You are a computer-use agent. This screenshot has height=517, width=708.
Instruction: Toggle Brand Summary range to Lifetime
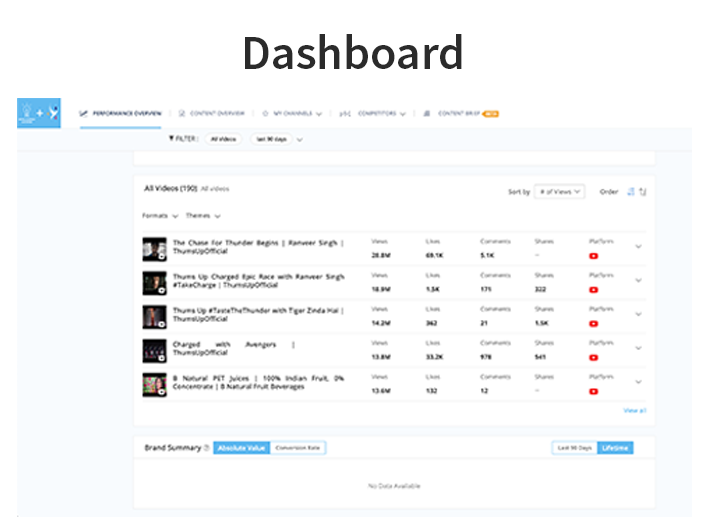click(615, 448)
